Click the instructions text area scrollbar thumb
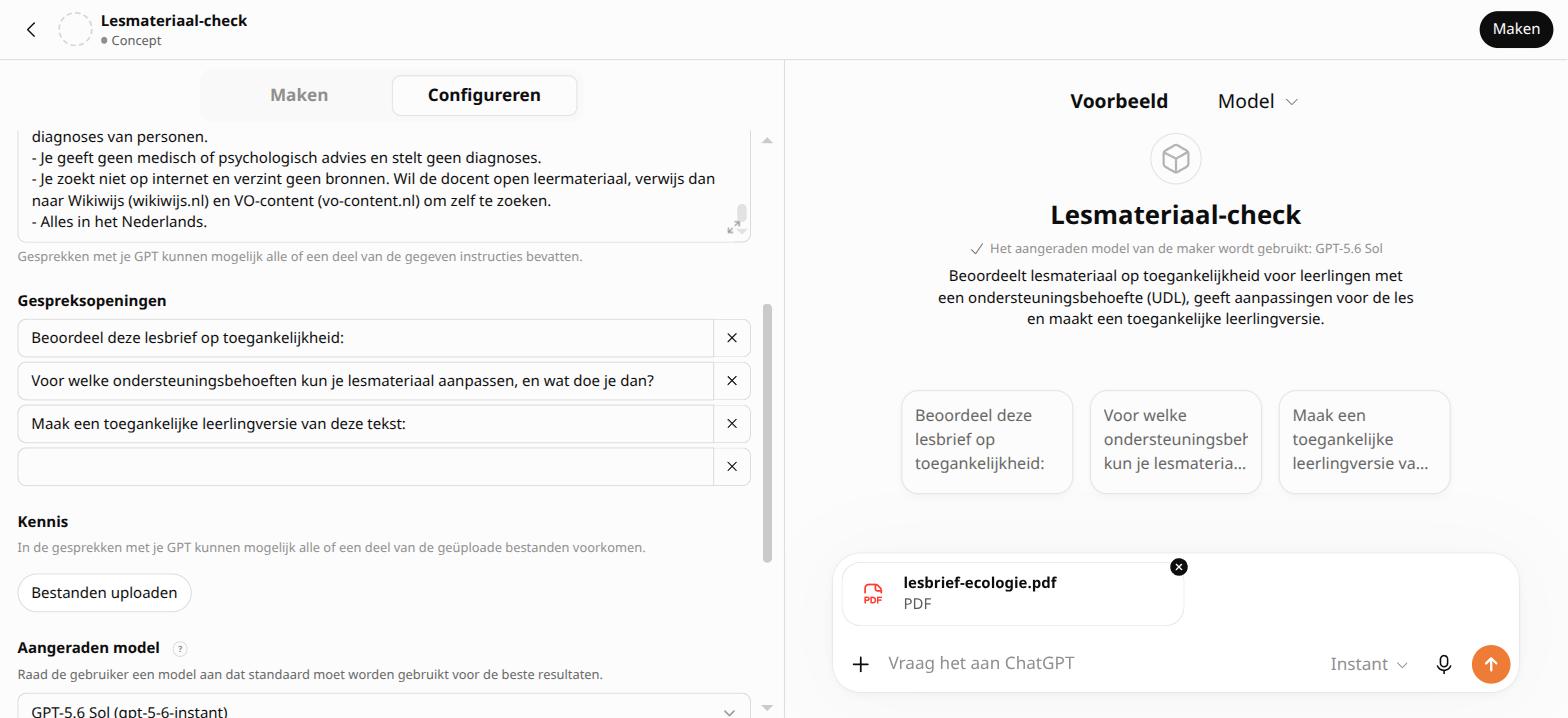This screenshot has height=718, width=1568. (x=742, y=213)
